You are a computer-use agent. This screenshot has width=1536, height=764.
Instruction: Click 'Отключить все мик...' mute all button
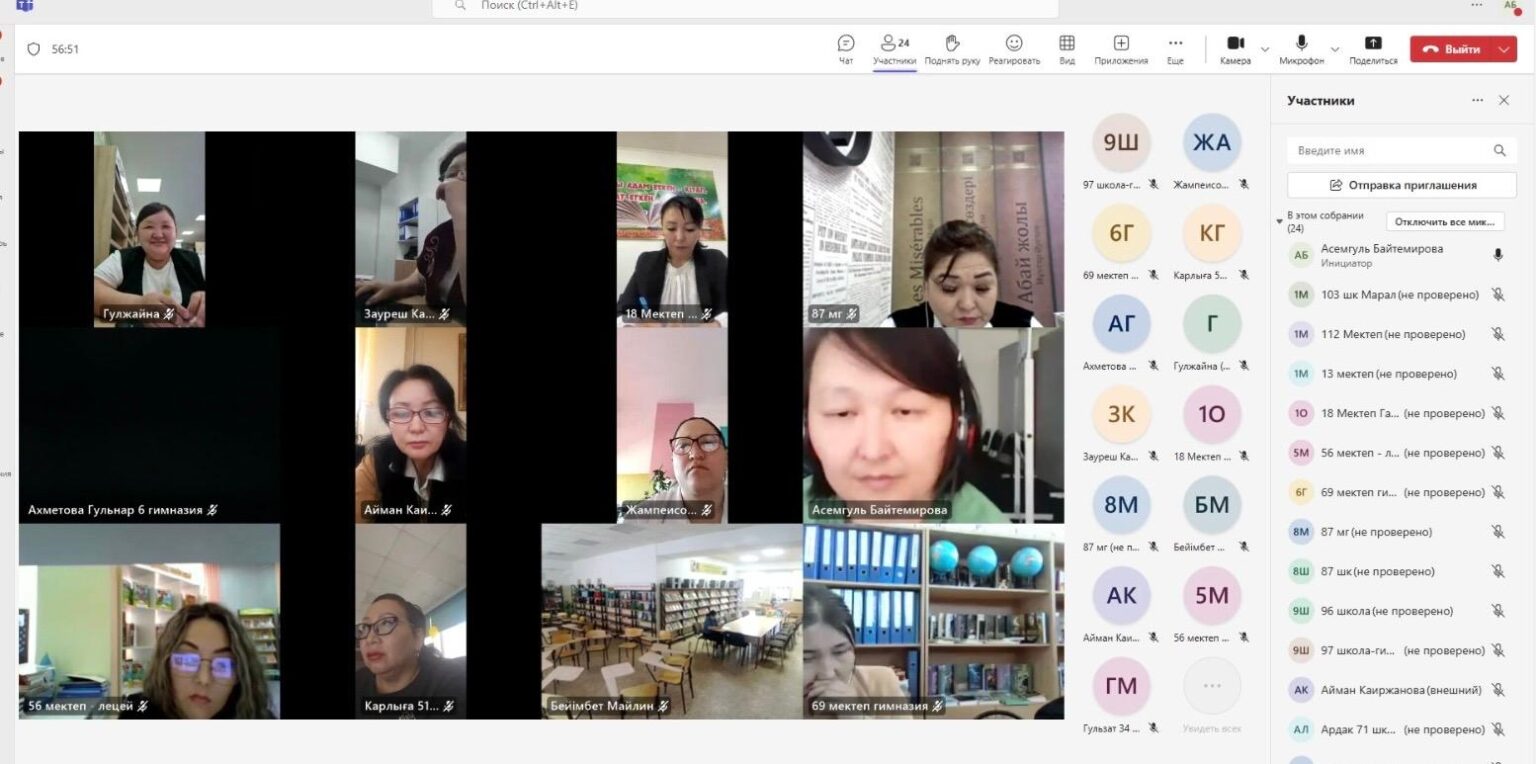pyautogui.click(x=1444, y=222)
